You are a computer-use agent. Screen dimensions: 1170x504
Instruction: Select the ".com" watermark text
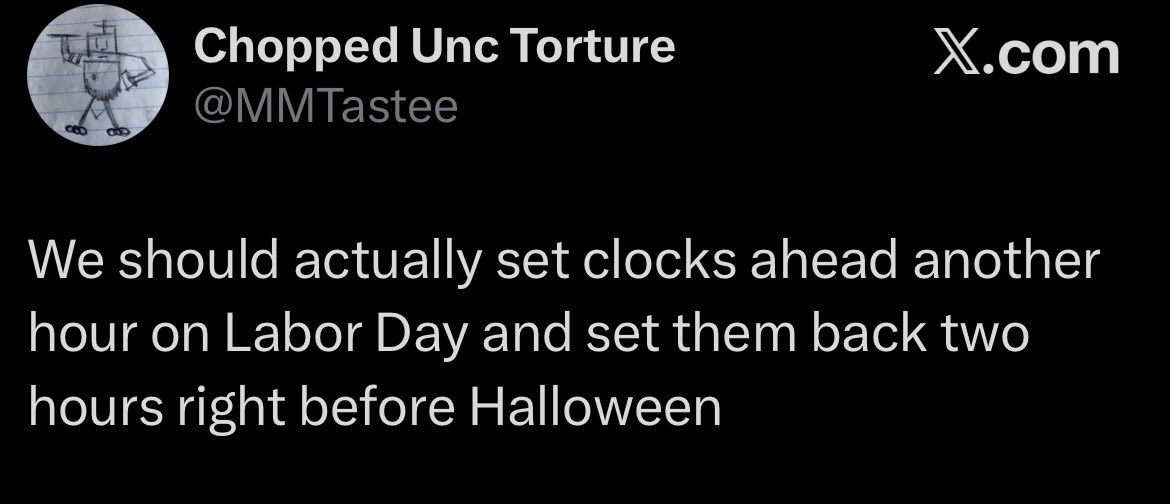coord(1051,55)
